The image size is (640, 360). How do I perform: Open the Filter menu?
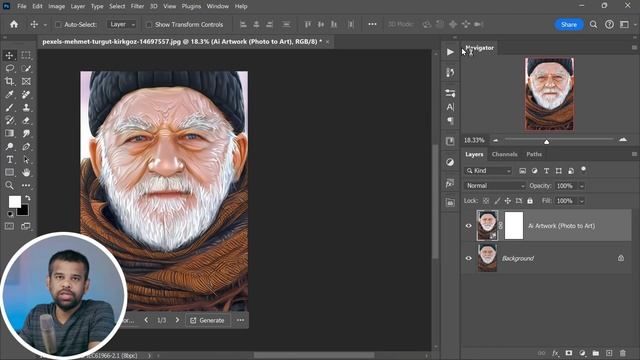[137, 6]
